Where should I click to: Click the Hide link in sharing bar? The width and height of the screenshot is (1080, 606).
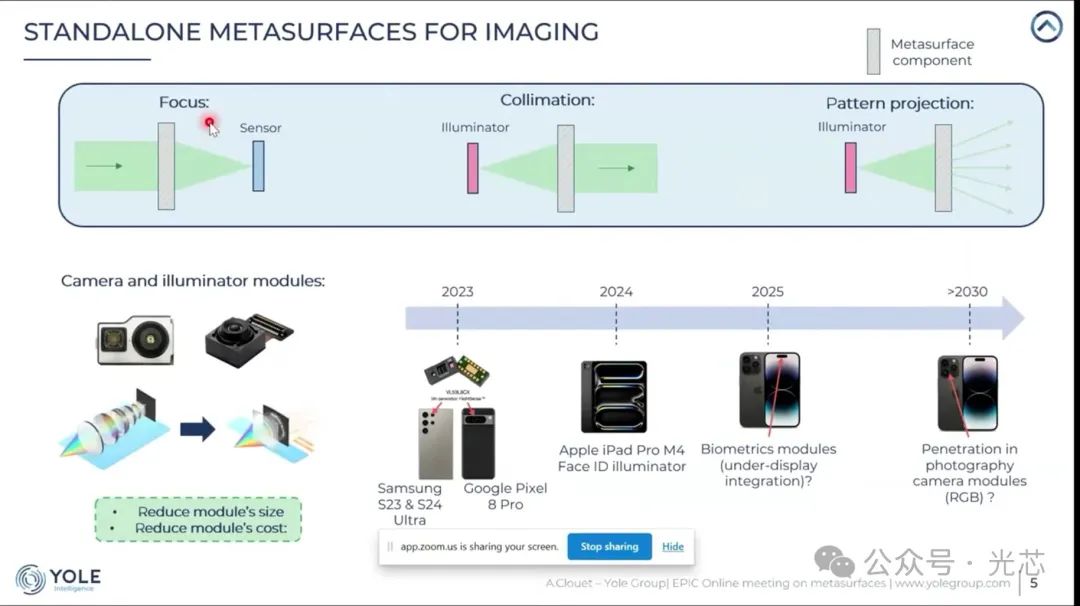click(x=672, y=547)
